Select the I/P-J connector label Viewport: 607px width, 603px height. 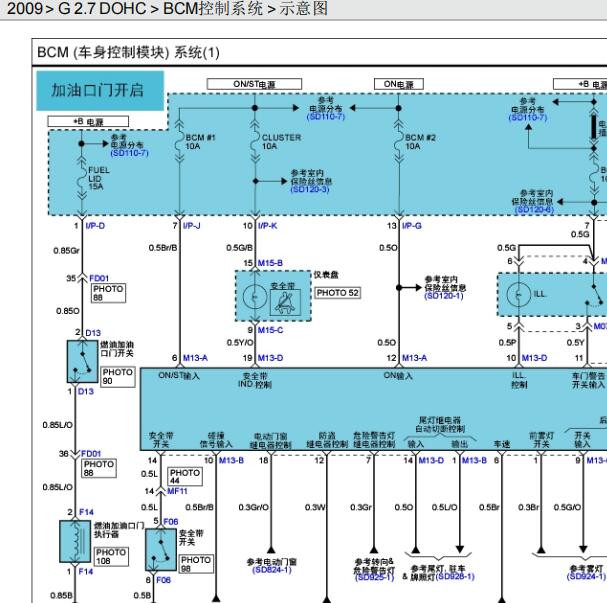[192, 226]
